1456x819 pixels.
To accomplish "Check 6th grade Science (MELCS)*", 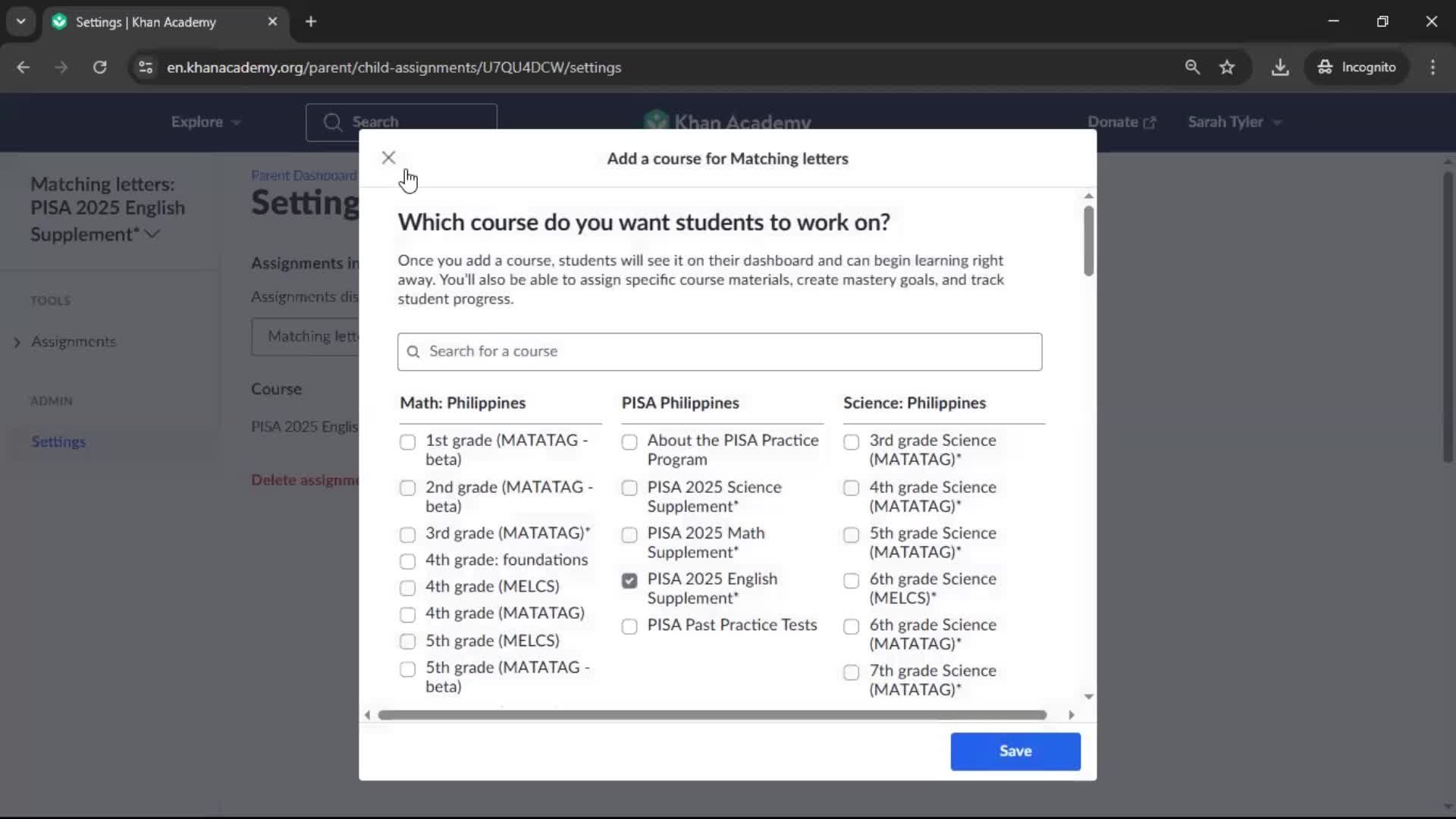I will coord(851,580).
